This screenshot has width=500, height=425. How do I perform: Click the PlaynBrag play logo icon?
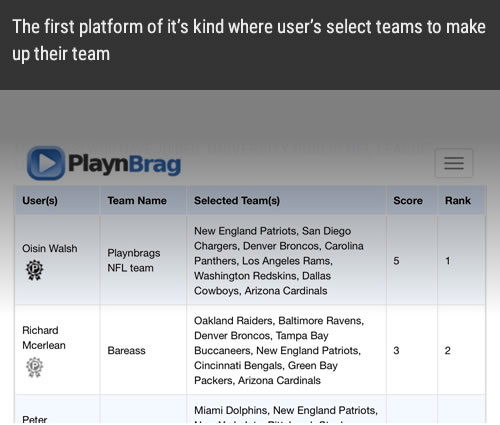pyautogui.click(x=46, y=163)
